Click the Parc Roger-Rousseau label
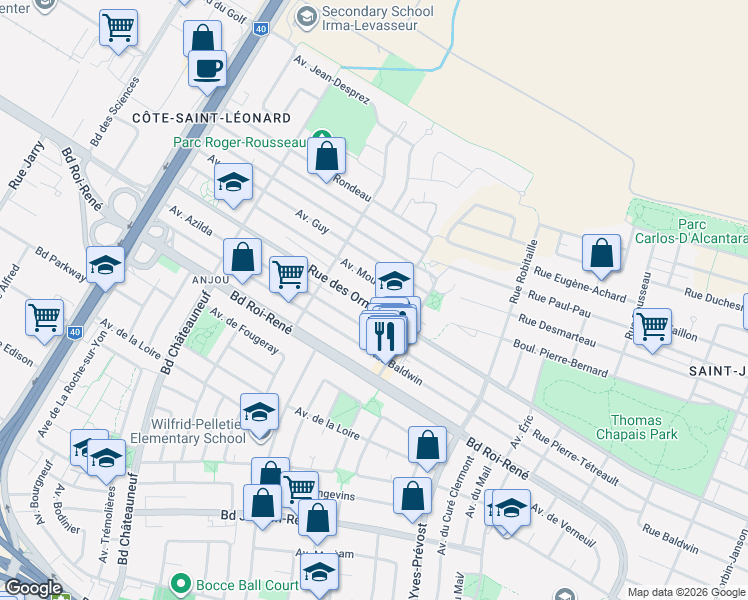748x600 pixels. (x=239, y=142)
